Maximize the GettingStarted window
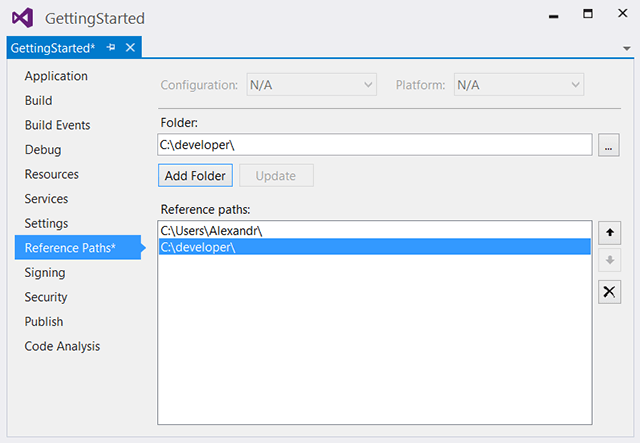Viewport: 640px width, 443px height. tap(588, 14)
